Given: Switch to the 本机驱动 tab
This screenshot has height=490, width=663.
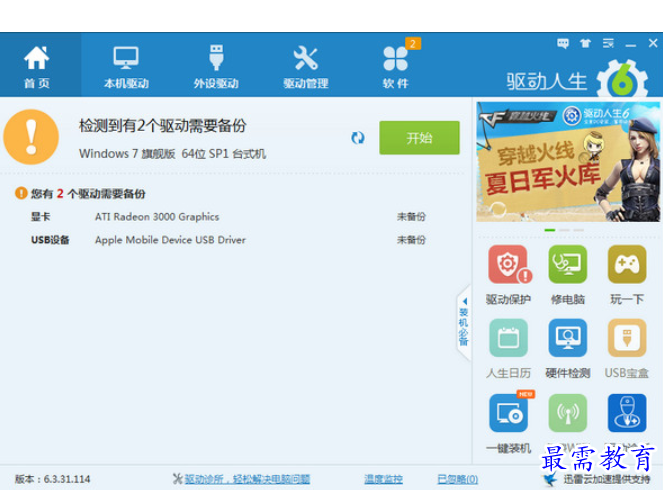Looking at the screenshot, I should [x=126, y=67].
